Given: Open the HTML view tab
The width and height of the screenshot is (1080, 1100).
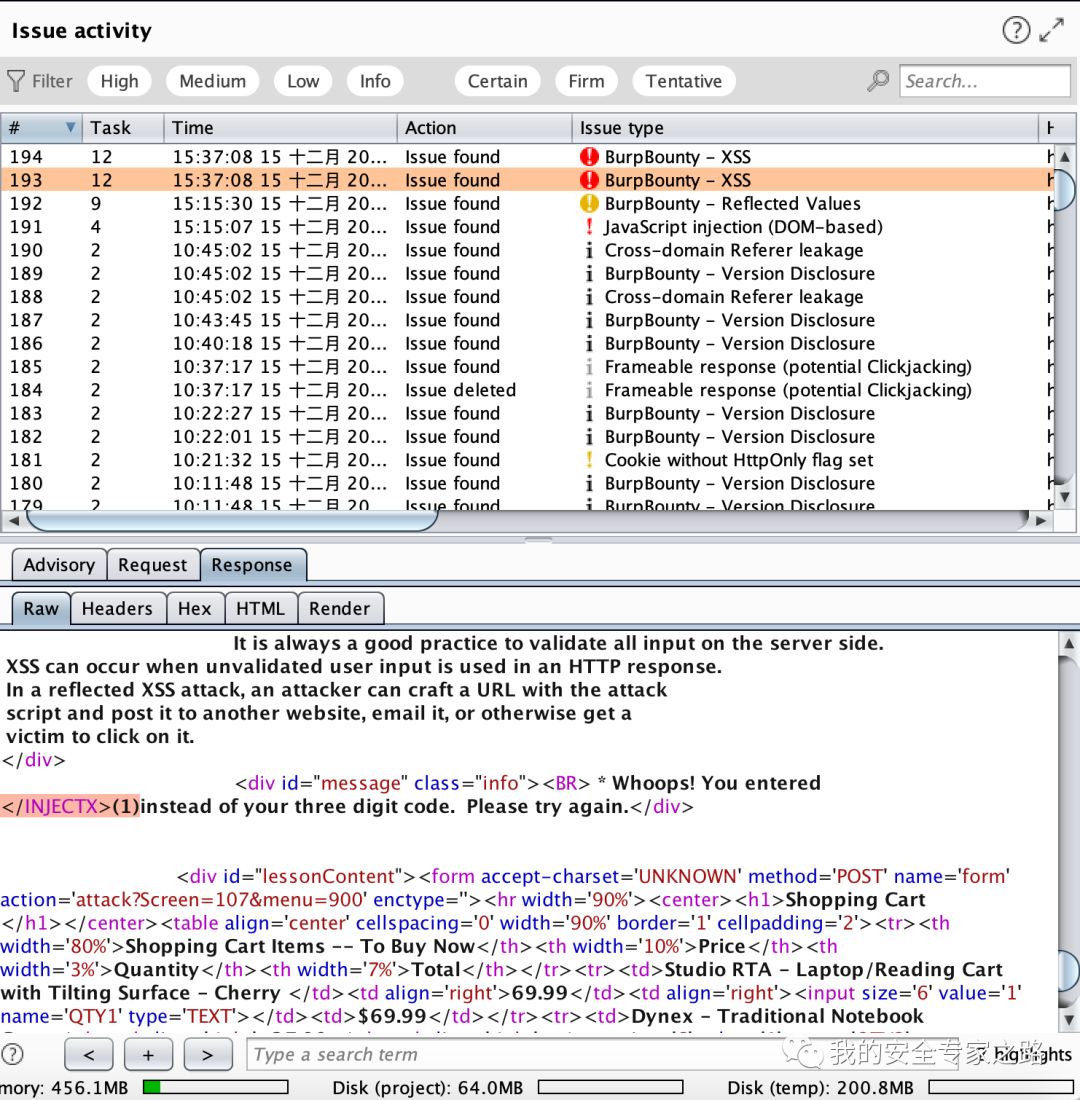Looking at the screenshot, I should (260, 608).
